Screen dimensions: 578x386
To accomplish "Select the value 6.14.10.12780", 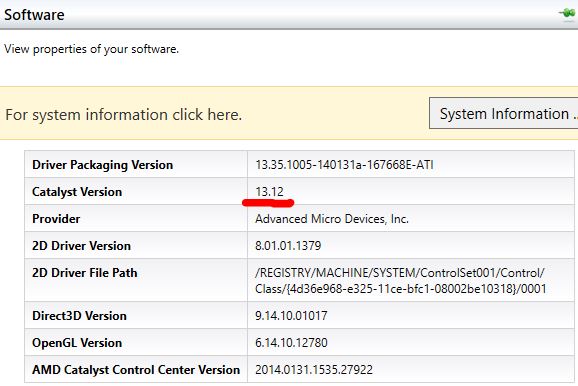I will click(x=291, y=342).
